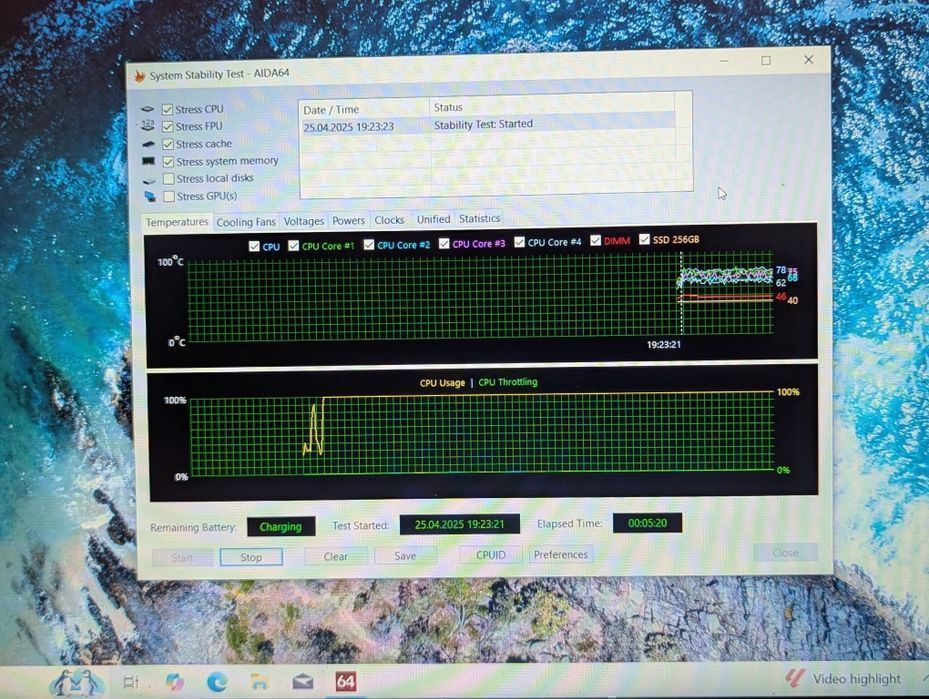
Task: Switch to the Temperatures tab
Action: tap(177, 222)
